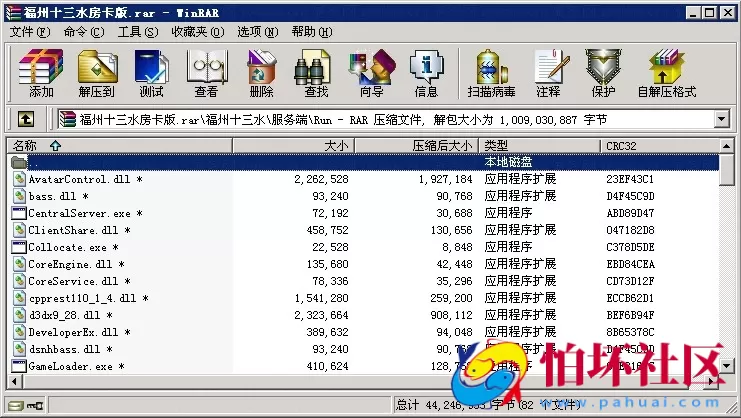Click the 自解压格式 (SFX) icon
741x418 pixels.
click(667, 72)
